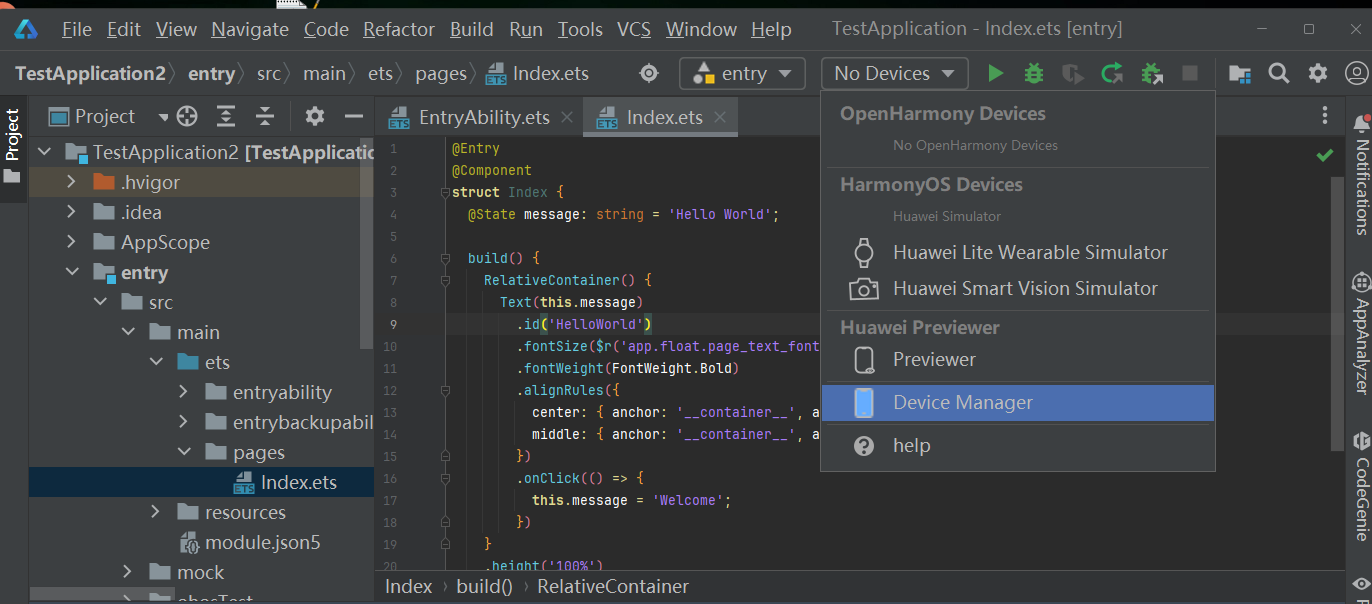Close the EntryAbility.ets tab
Viewport: 1372px width, 604px height.
pos(567,117)
